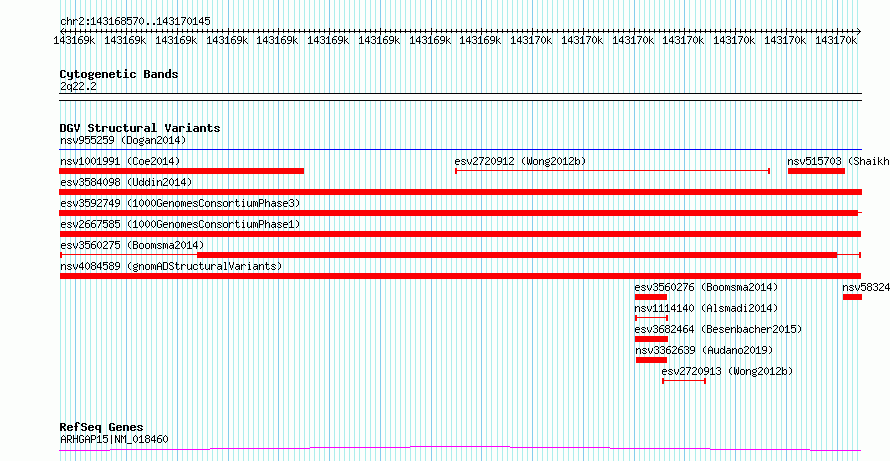Image resolution: width=890 pixels, height=461 pixels.
Task: Open esv3592749 (1000GenomesConsortiumPhase3) label
Action: tap(180, 203)
